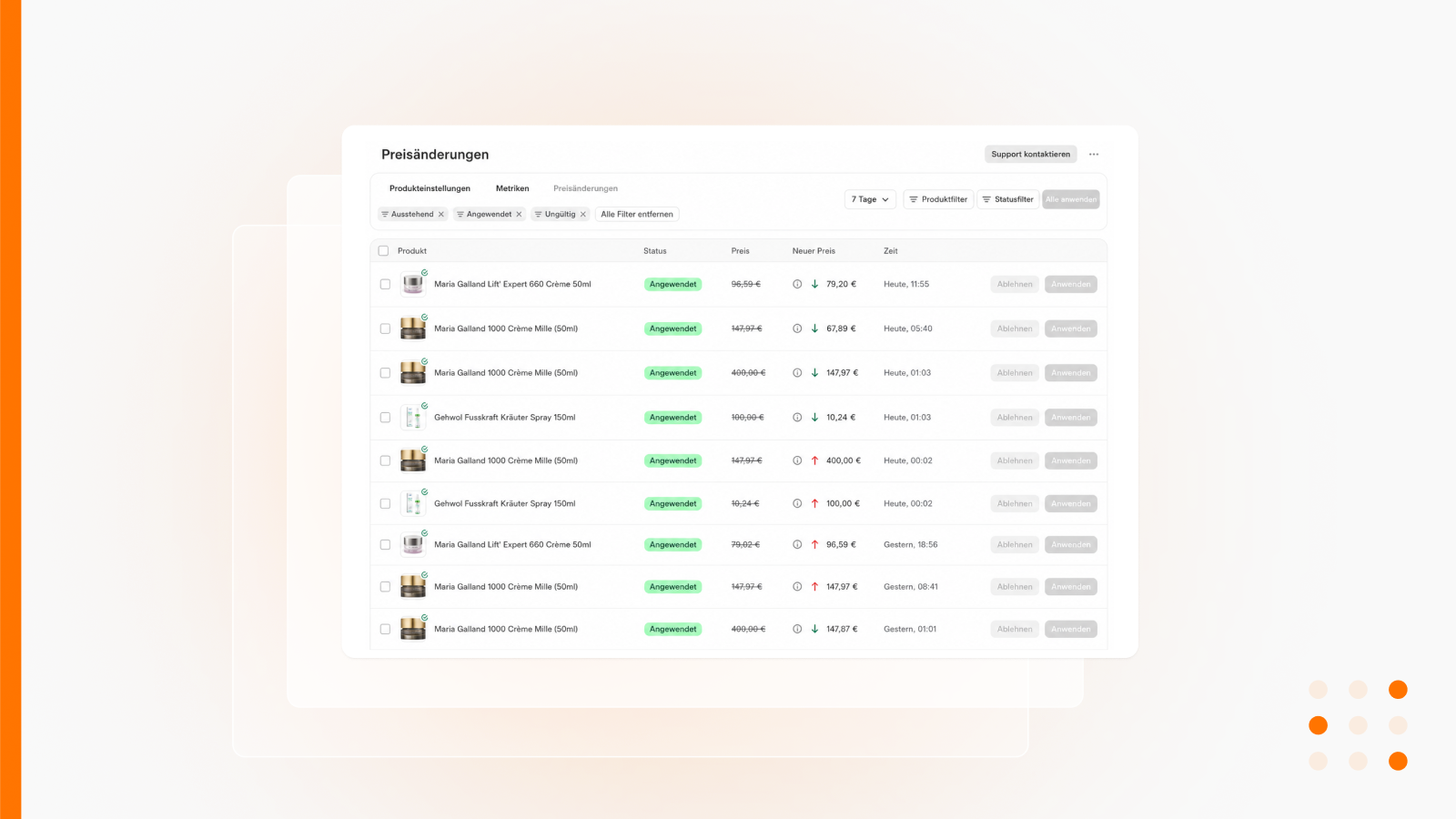Click Ablehnen in the Heute, 11:55 row

pos(1015,284)
